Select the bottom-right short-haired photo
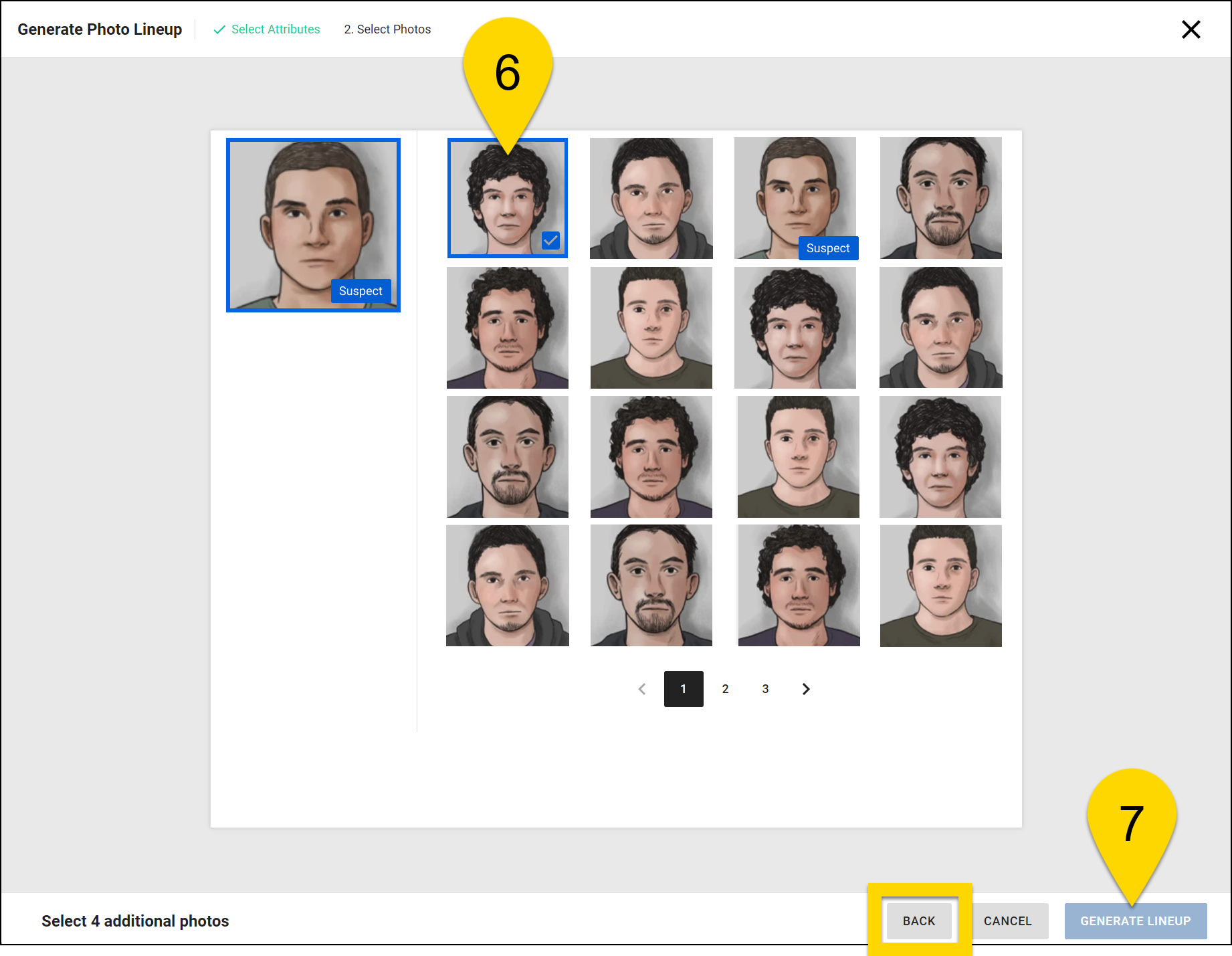1232x956 pixels. coord(940,586)
